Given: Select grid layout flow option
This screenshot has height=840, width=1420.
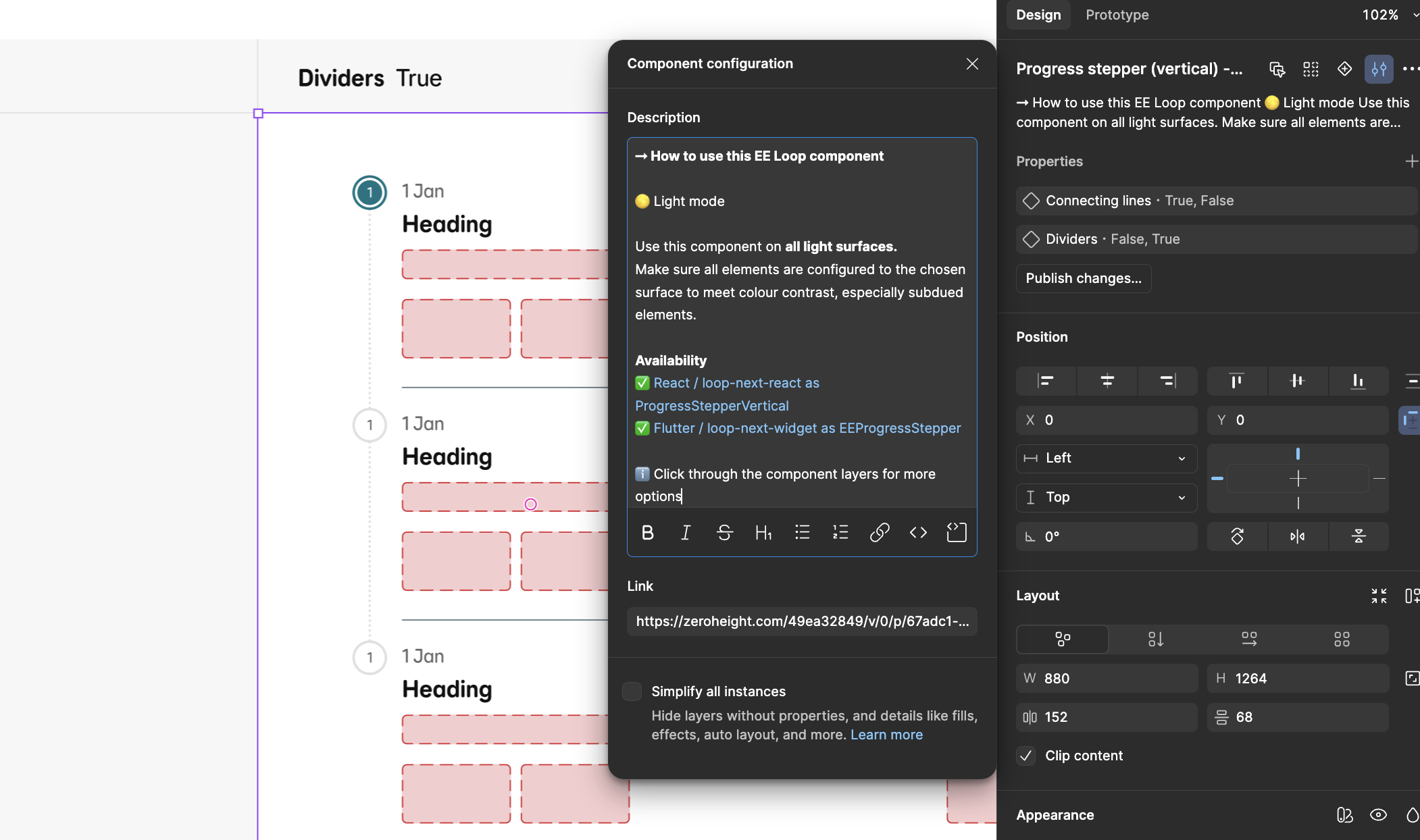Looking at the screenshot, I should (x=1342, y=639).
